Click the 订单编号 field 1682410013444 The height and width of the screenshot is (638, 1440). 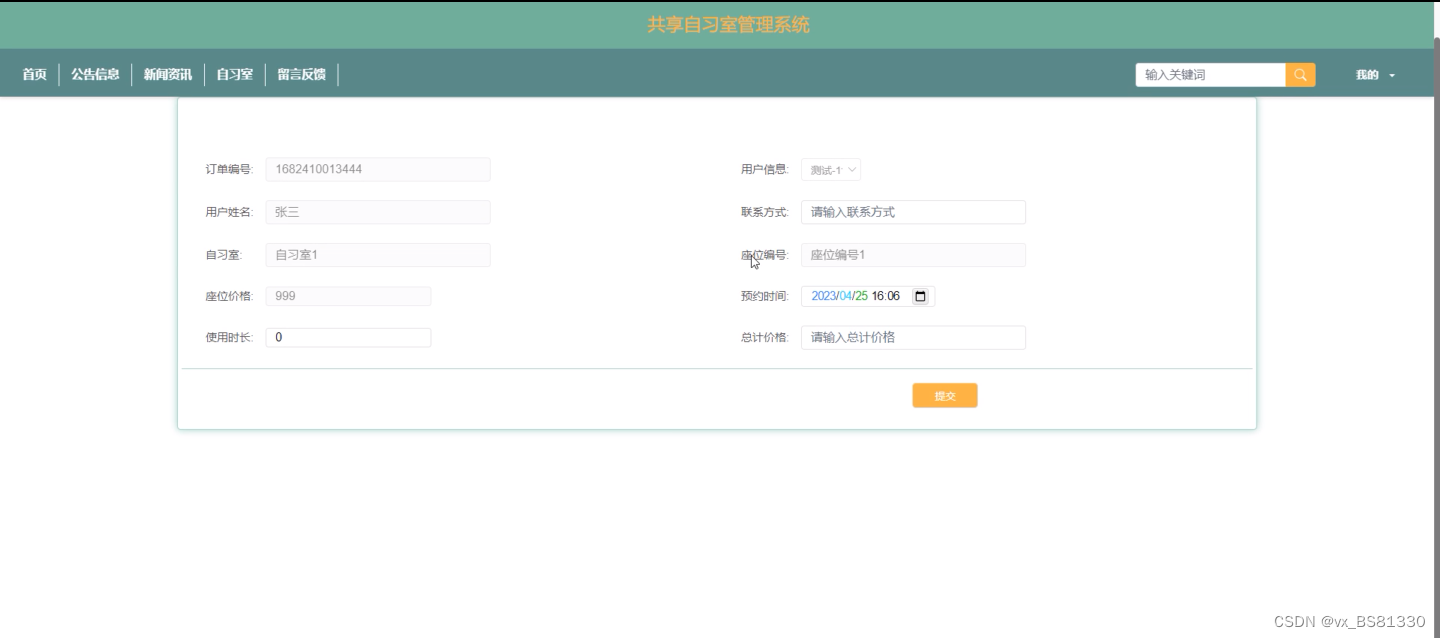(x=378, y=169)
